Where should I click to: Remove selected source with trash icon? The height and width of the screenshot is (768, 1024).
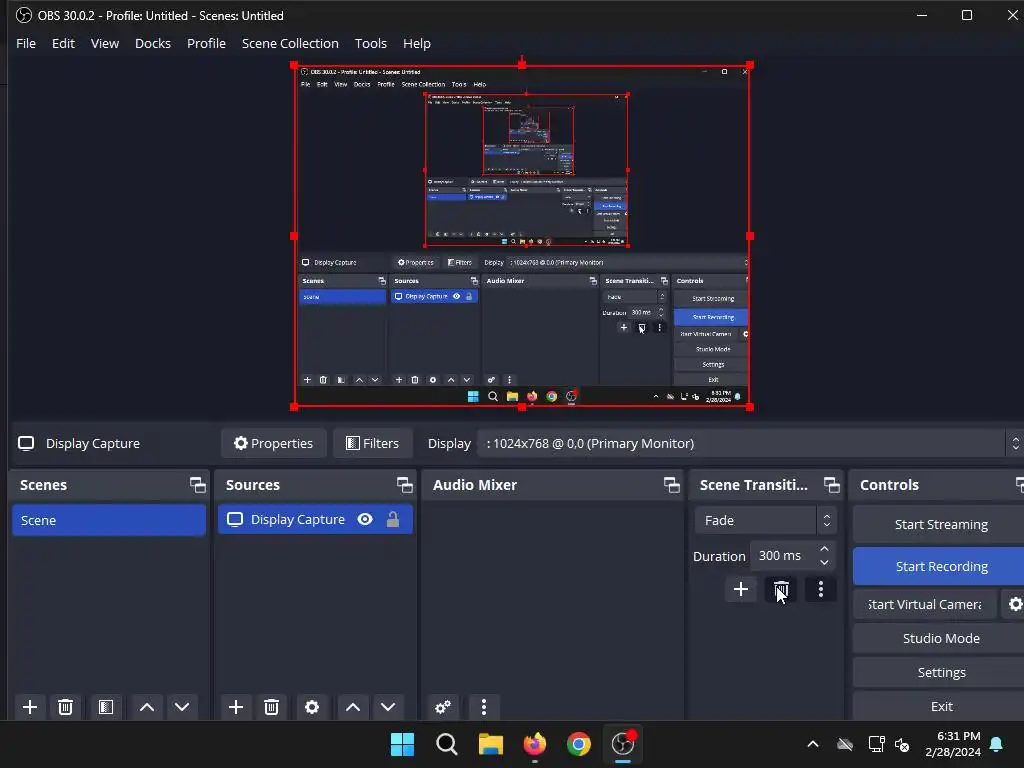point(272,707)
